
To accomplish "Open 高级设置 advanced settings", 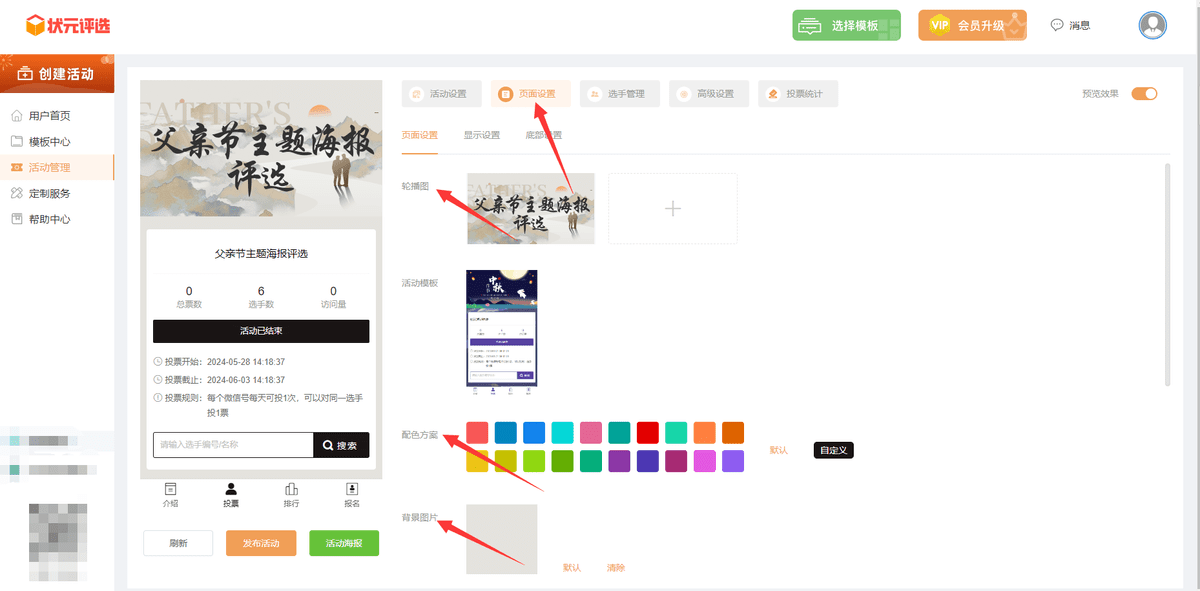I will 709,93.
